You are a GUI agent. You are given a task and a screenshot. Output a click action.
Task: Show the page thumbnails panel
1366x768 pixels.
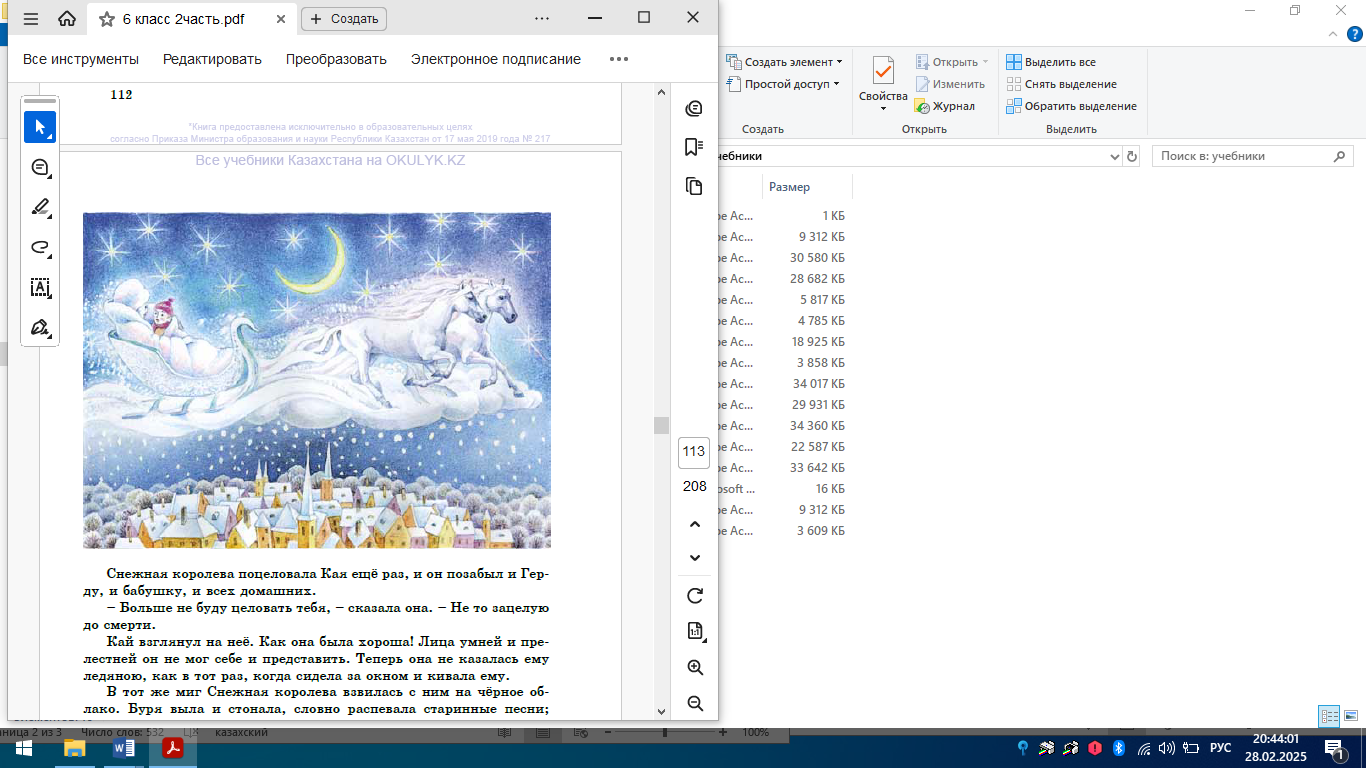click(694, 186)
